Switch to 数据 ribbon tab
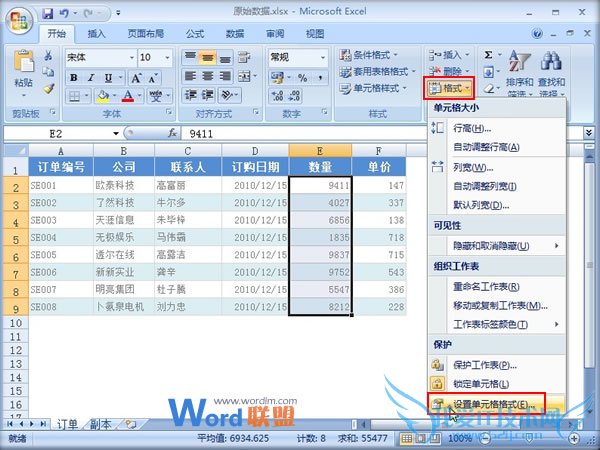Screen dimensions: 600x450 coord(235,34)
